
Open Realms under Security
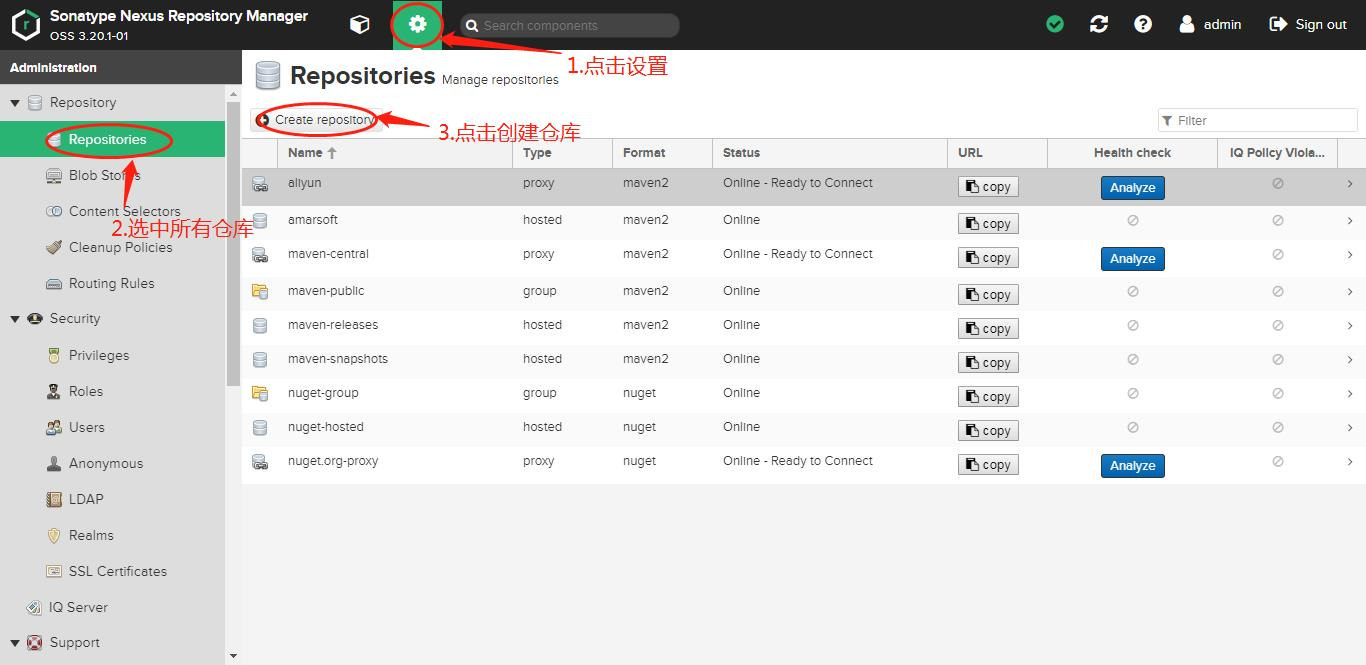[112, 535]
